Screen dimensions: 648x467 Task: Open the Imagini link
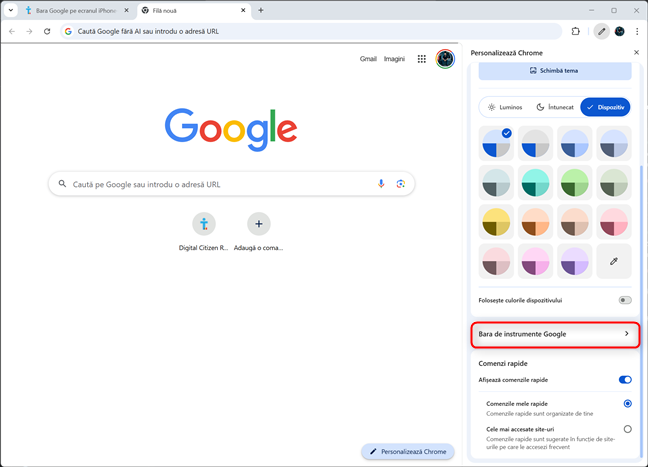(394, 59)
